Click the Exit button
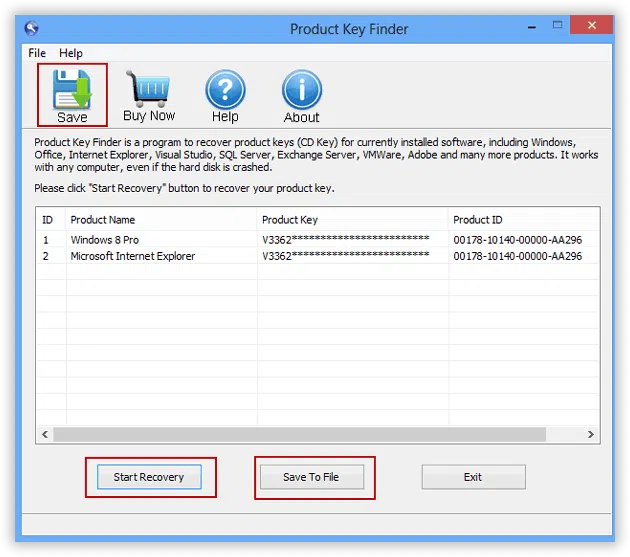The width and height of the screenshot is (630, 557). (473, 477)
